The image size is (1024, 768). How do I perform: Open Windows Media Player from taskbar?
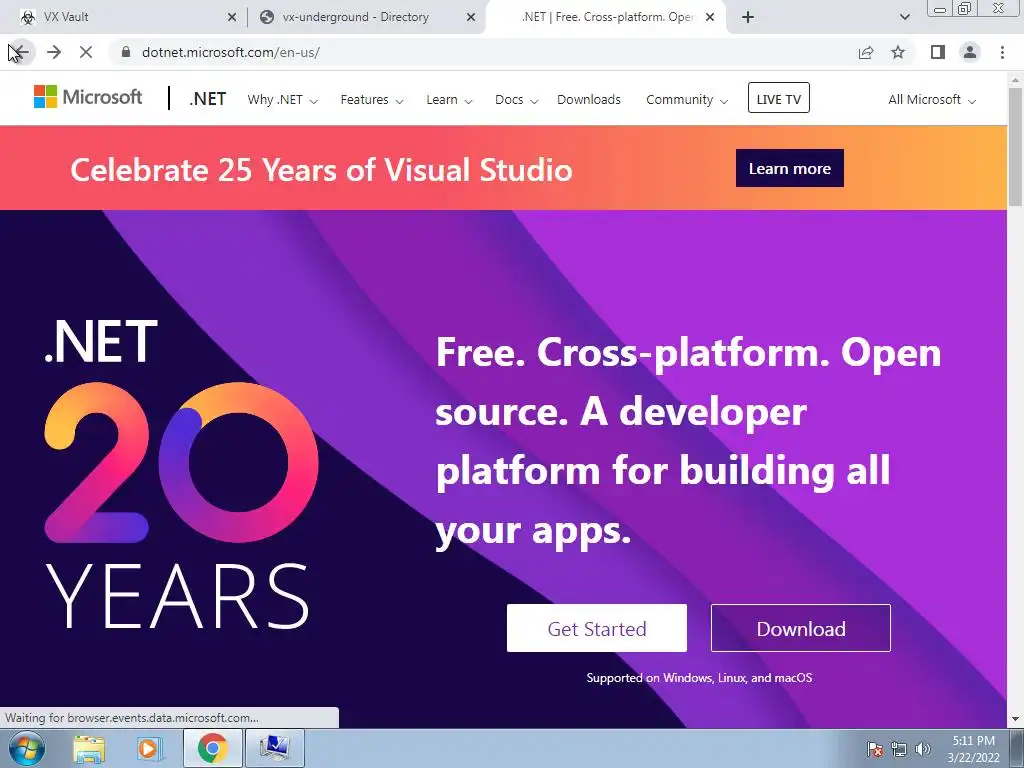149,748
